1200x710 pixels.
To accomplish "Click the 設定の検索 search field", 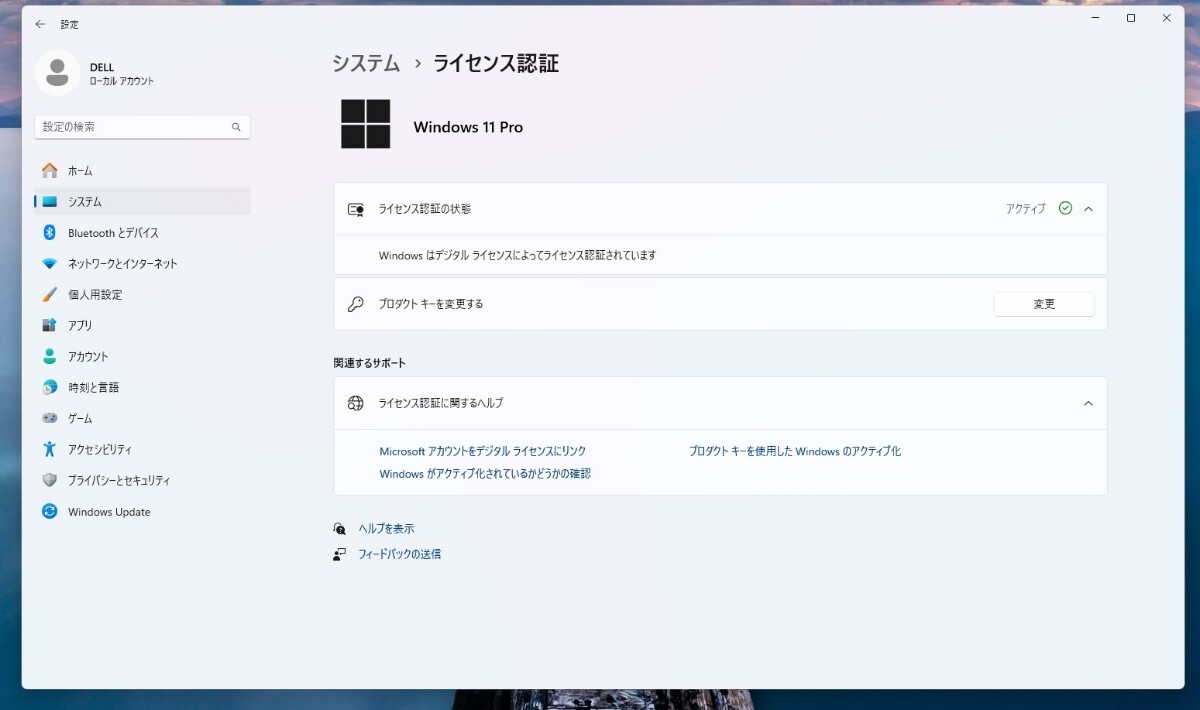I will (142, 127).
